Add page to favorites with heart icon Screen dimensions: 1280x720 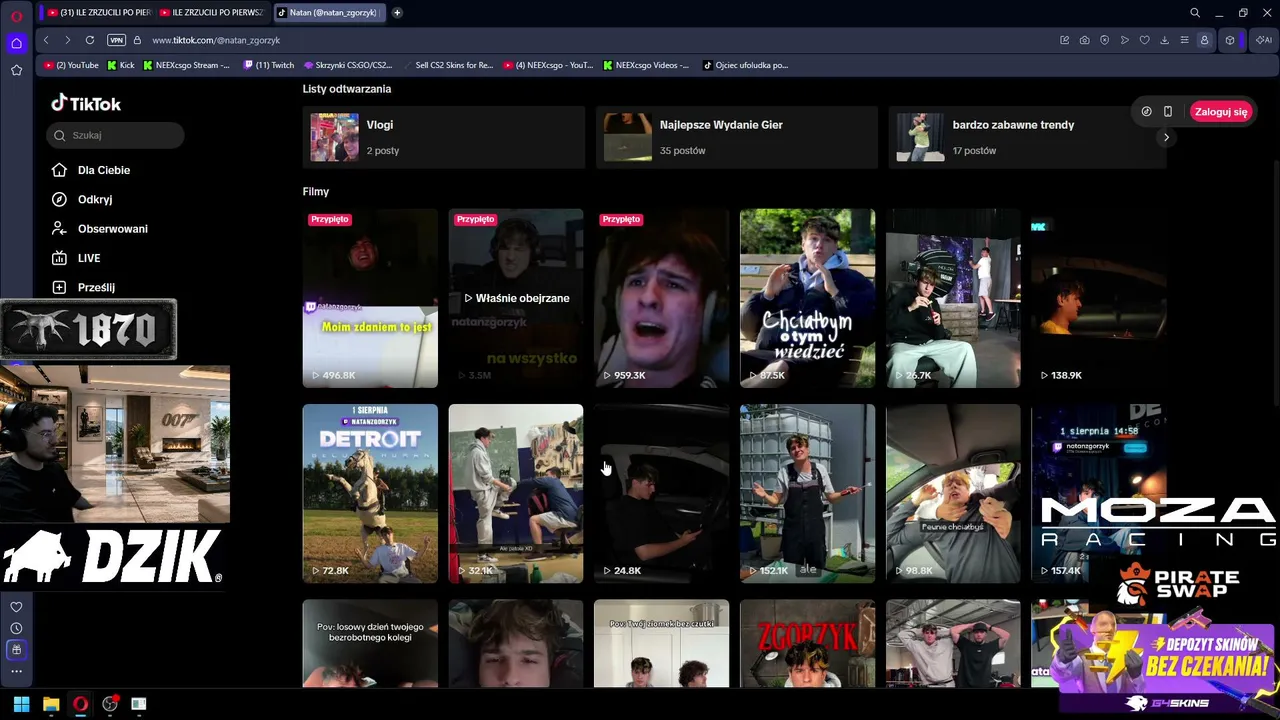1144,40
